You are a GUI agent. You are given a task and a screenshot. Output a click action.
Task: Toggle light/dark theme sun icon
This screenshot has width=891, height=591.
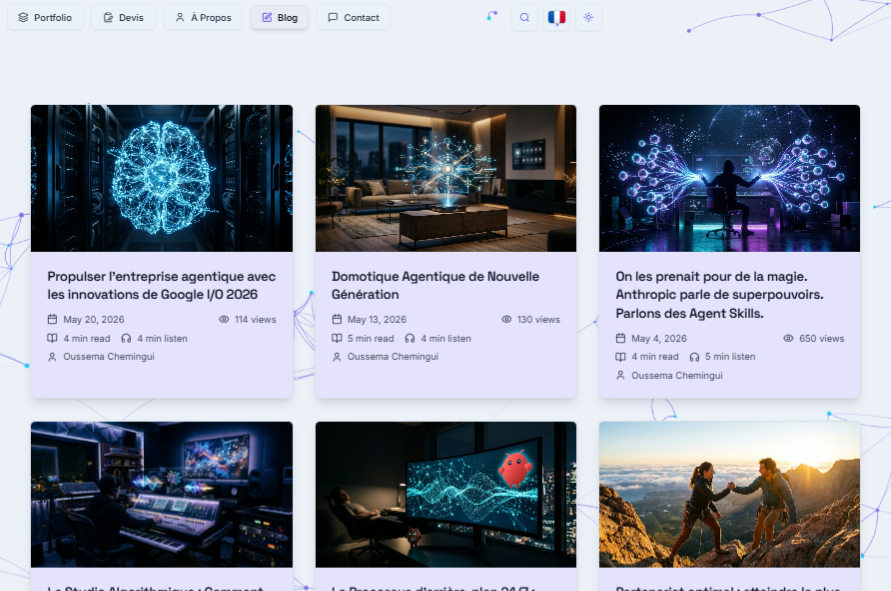click(x=588, y=18)
